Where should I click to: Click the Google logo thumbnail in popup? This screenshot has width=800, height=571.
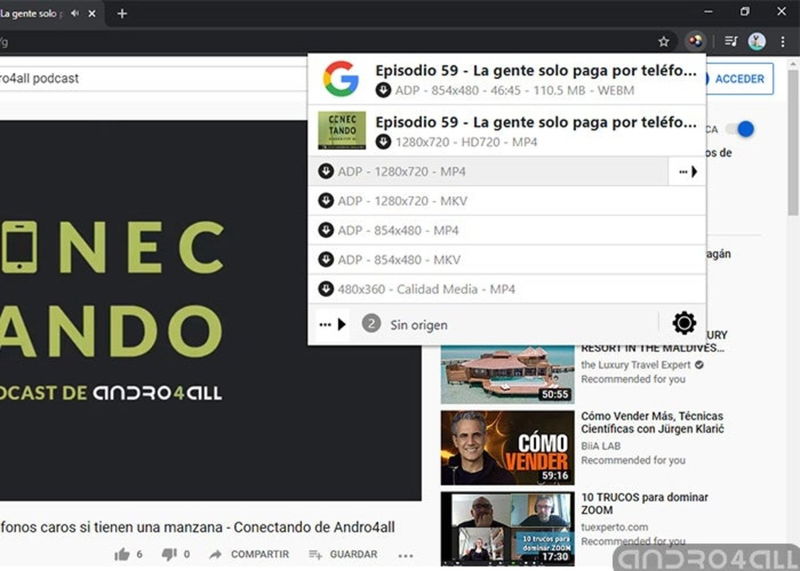coord(341,79)
